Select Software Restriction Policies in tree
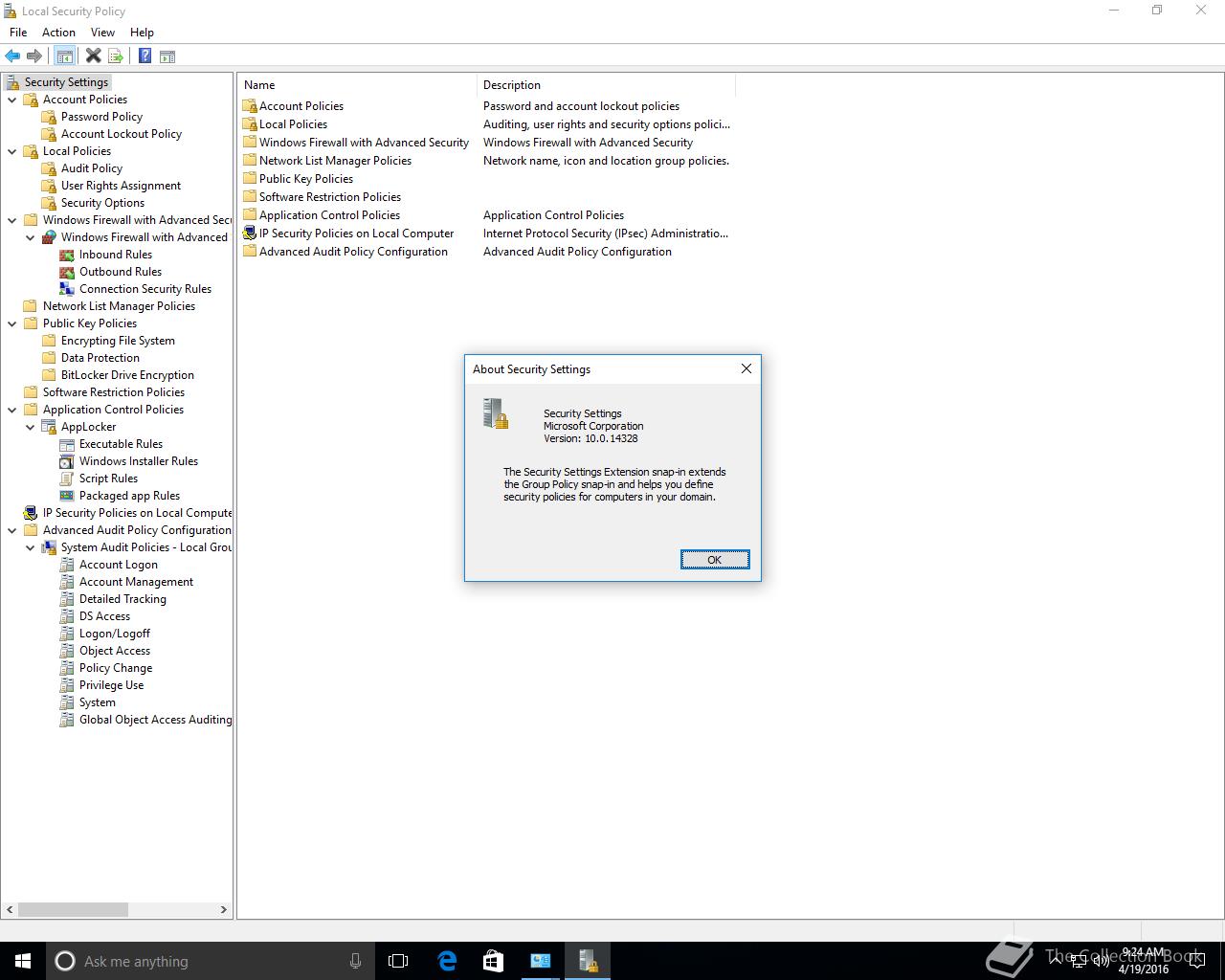 (x=113, y=392)
